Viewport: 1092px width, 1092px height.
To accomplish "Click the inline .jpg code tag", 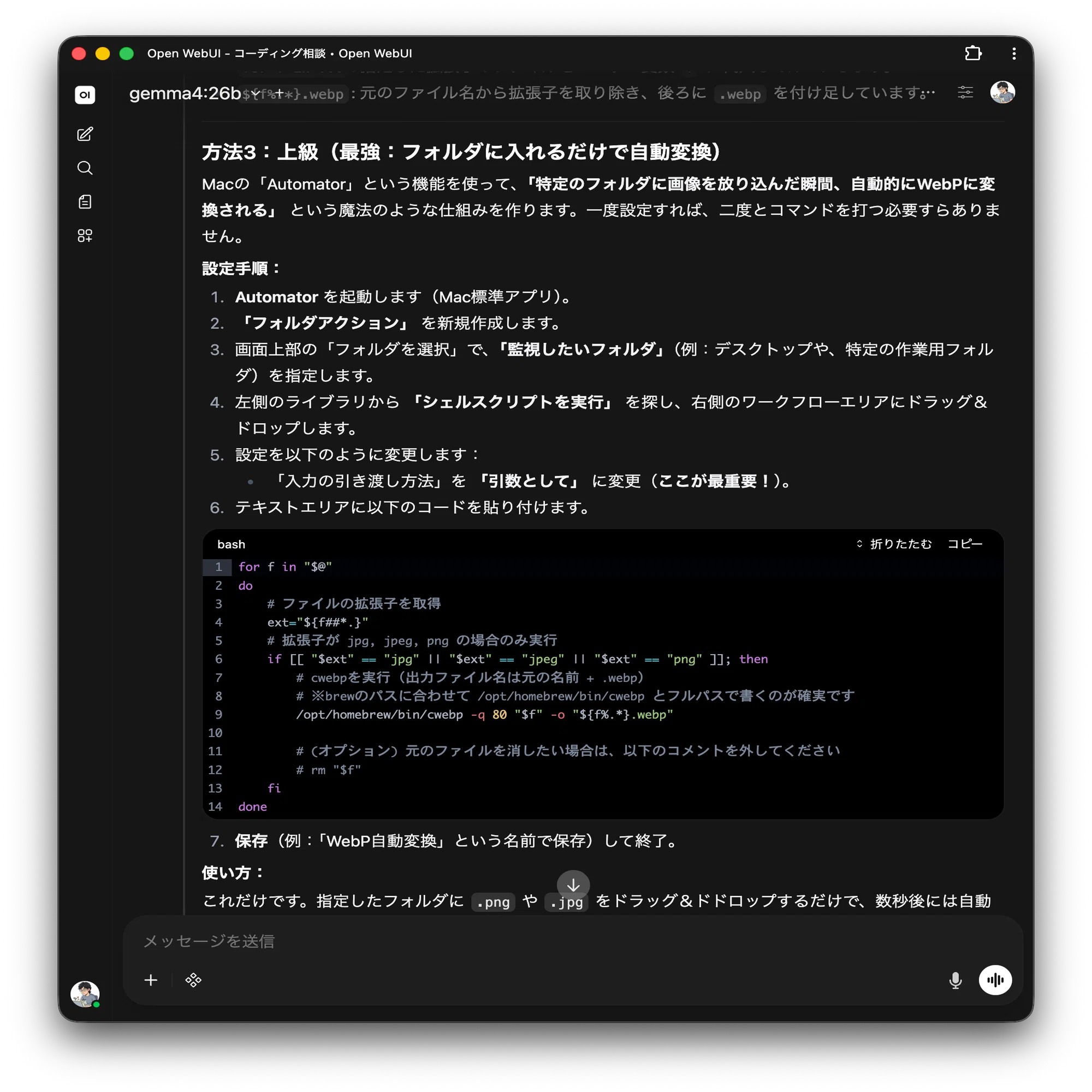I will (x=566, y=901).
